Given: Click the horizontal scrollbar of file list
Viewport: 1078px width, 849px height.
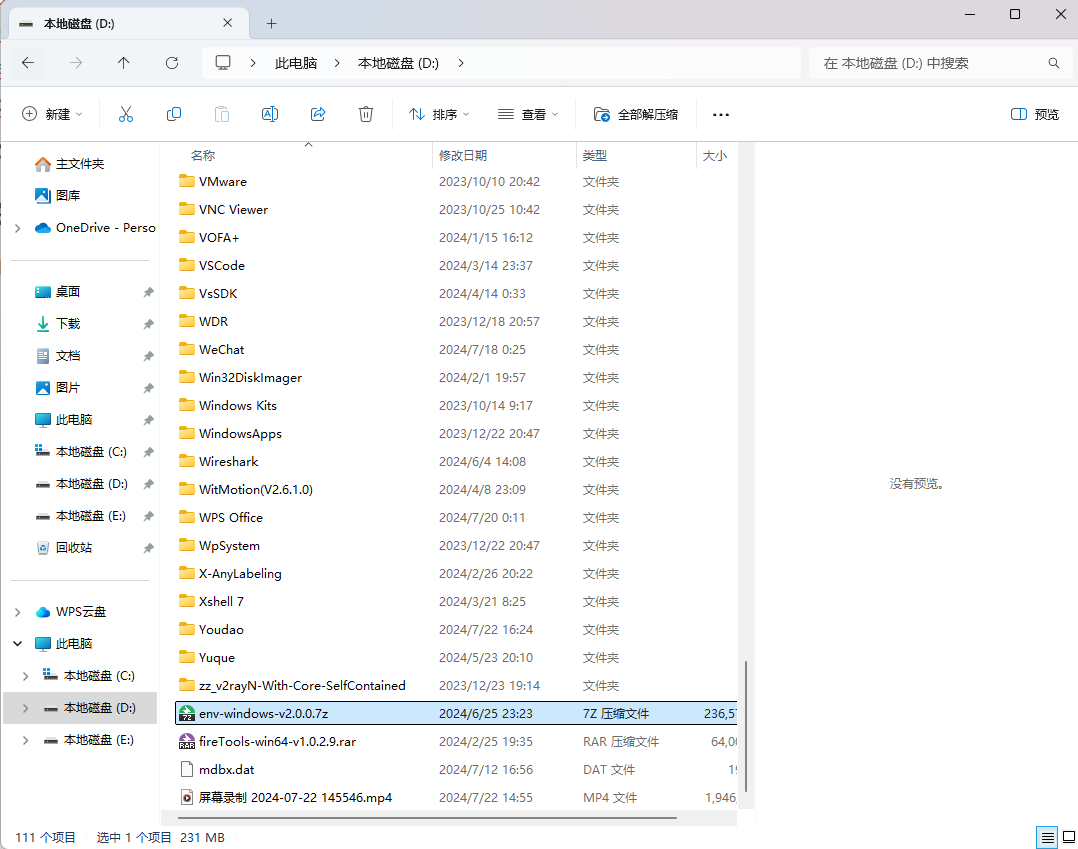Looking at the screenshot, I should click(x=427, y=818).
